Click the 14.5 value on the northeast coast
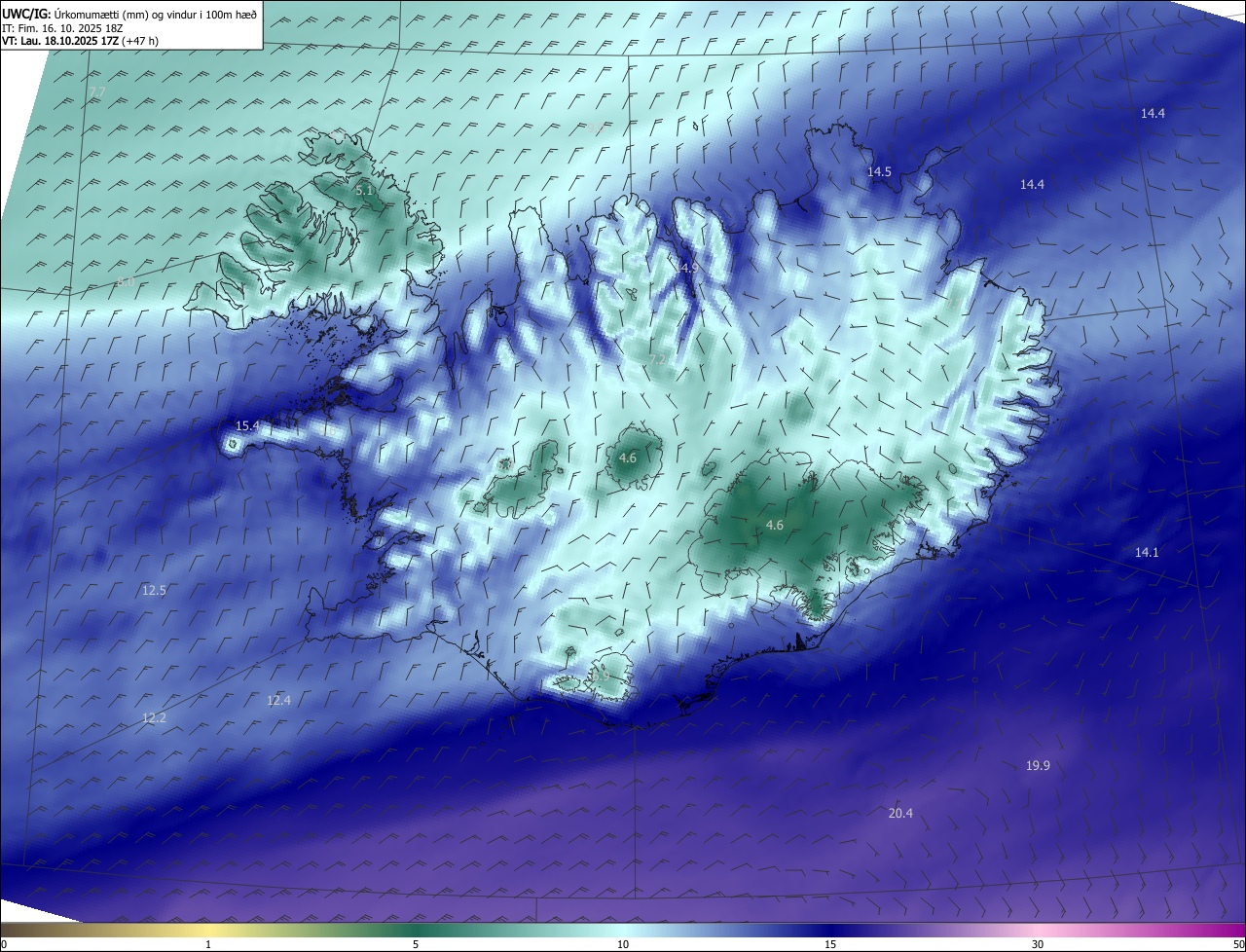 point(879,171)
